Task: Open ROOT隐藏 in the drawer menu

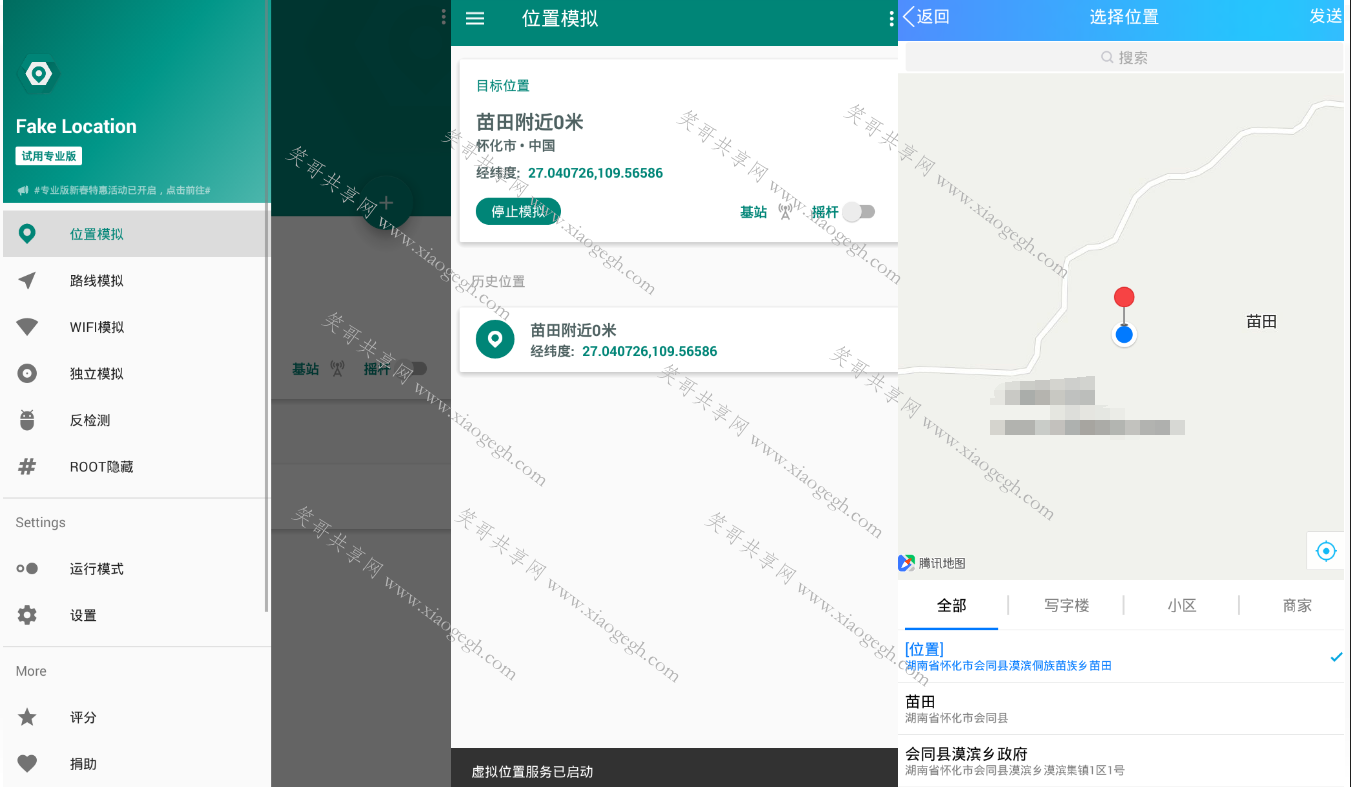Action: [x=135, y=467]
